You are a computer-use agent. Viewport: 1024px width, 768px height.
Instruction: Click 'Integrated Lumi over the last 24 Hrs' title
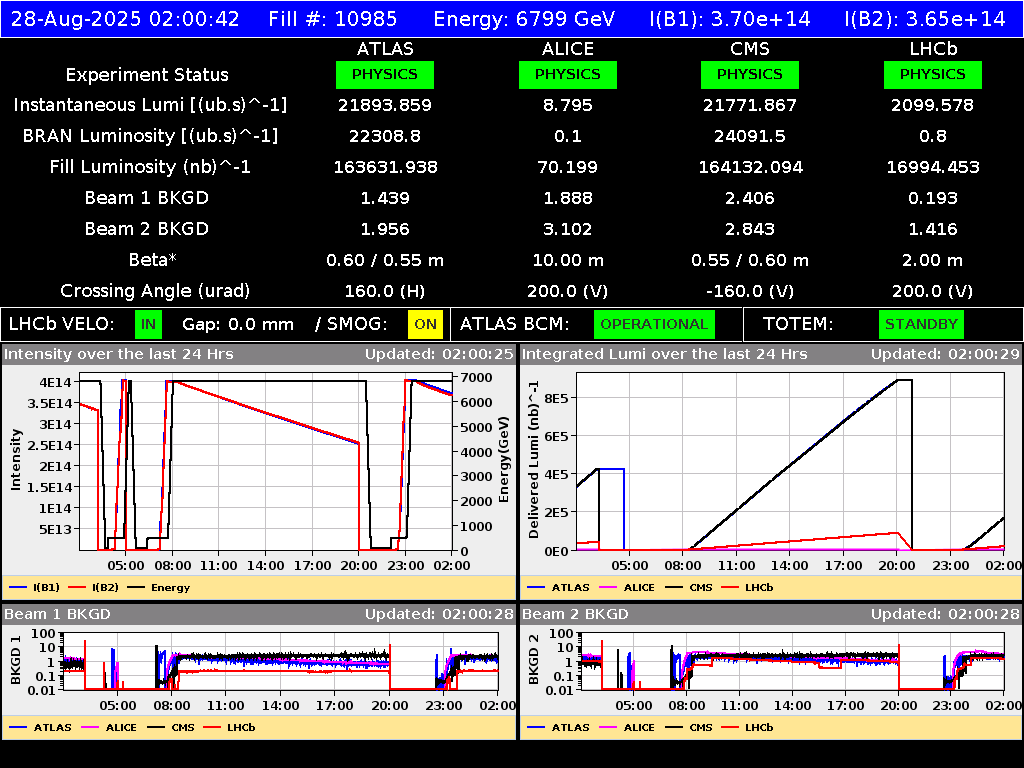[665, 354]
